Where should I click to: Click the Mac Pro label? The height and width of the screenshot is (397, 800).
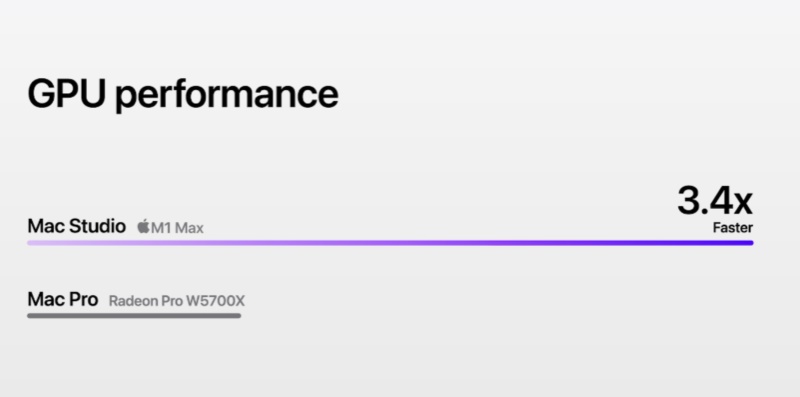[63, 299]
